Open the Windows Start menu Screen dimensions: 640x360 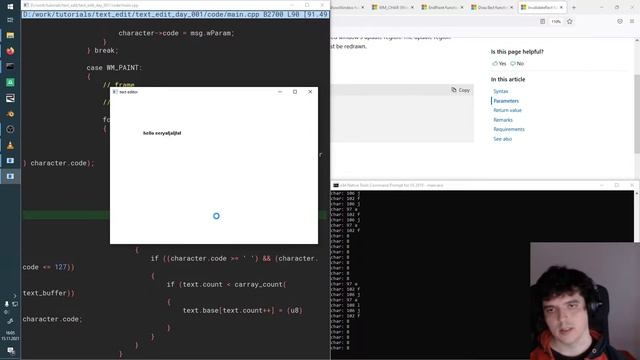pos(10,7)
